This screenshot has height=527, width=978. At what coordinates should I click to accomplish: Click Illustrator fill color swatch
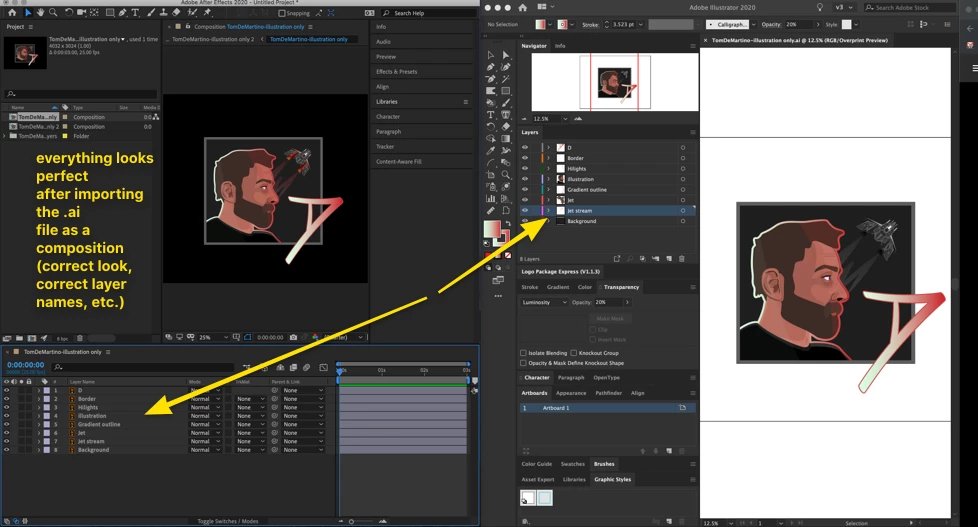tap(492, 229)
